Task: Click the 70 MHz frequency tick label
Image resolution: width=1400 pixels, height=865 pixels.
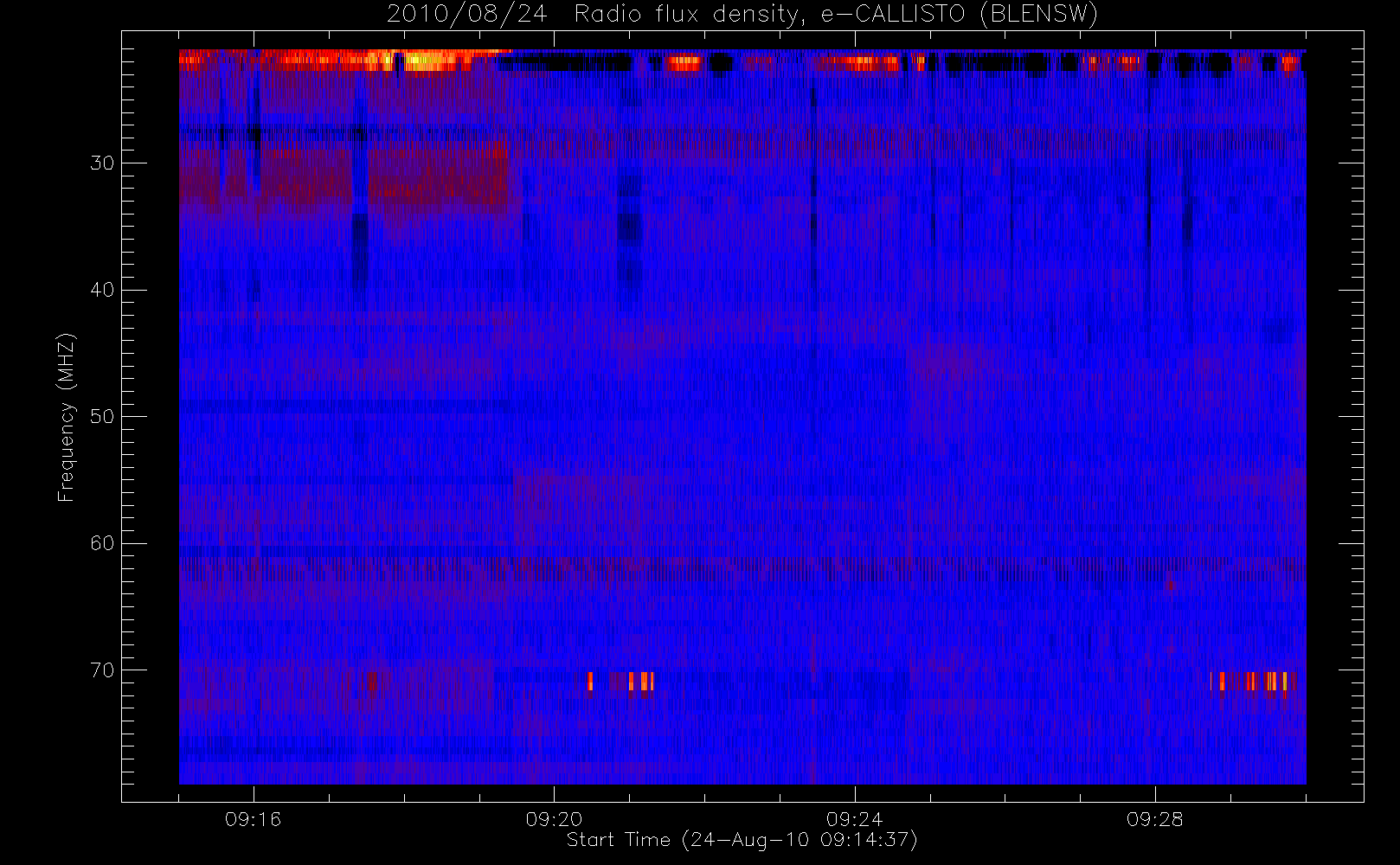Action: [x=102, y=670]
